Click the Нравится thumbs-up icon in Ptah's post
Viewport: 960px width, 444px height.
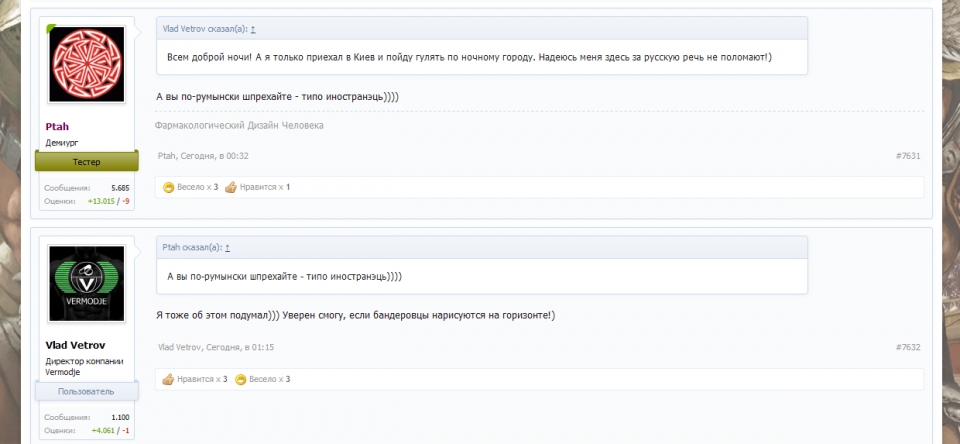pyautogui.click(x=231, y=187)
